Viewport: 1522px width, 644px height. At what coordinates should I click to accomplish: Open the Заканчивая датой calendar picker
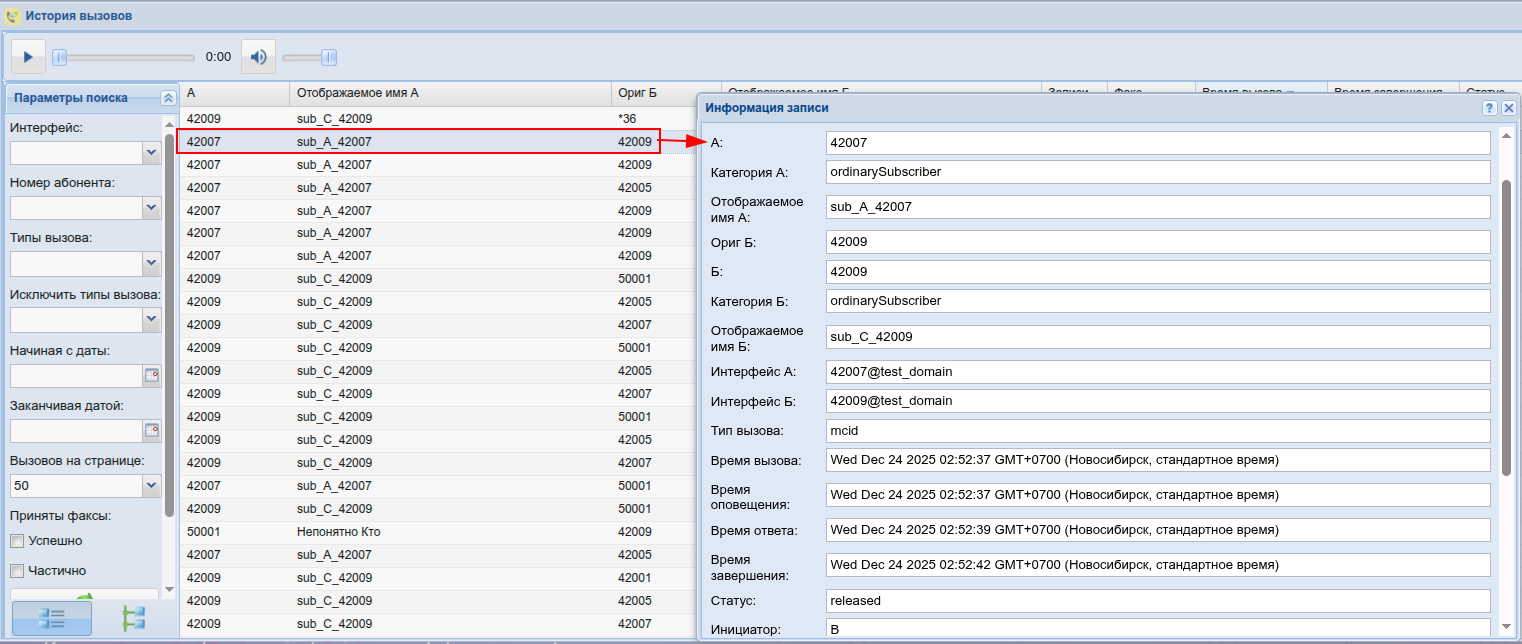tap(152, 431)
